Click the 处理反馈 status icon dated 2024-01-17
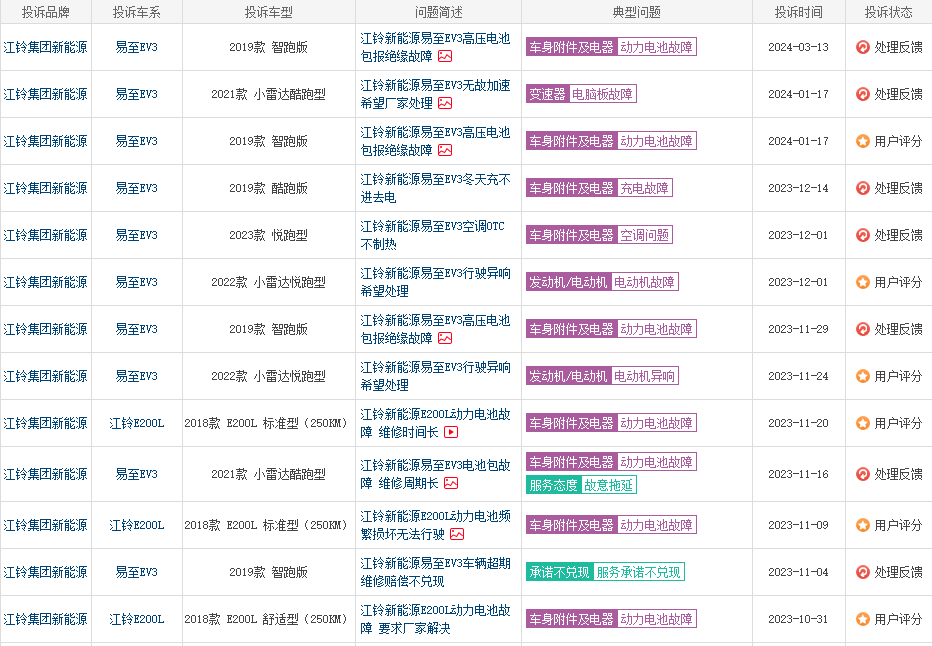Viewport: 932px width, 646px height. [x=863, y=94]
